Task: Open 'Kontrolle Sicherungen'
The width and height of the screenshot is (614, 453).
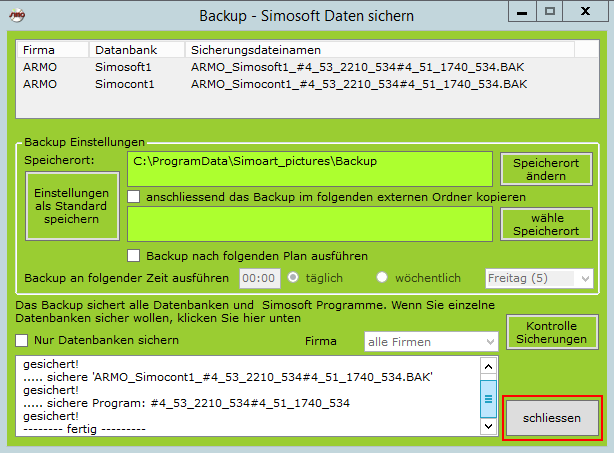Action: pyautogui.click(x=551, y=333)
